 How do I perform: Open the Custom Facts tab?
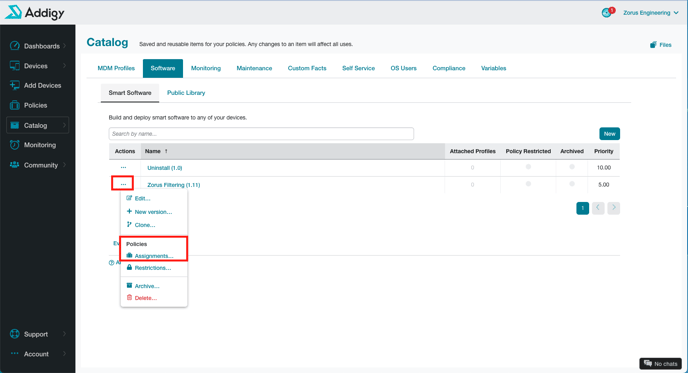point(307,68)
